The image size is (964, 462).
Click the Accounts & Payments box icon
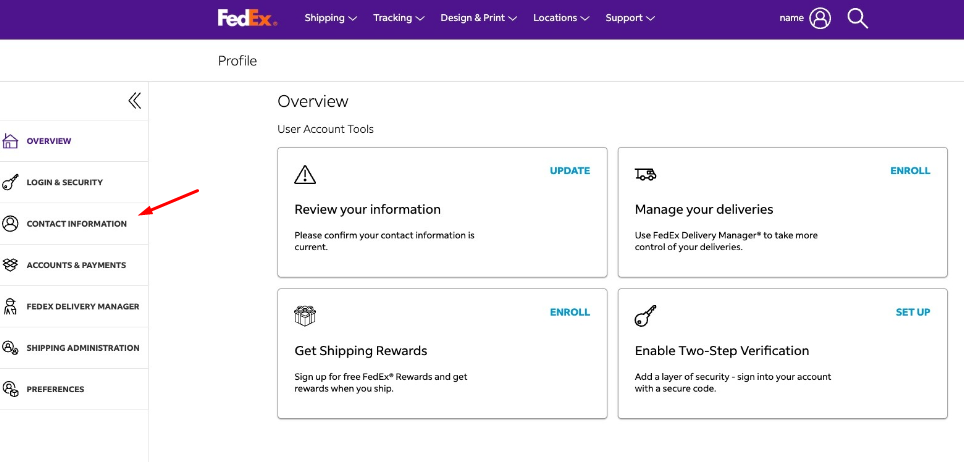11,265
